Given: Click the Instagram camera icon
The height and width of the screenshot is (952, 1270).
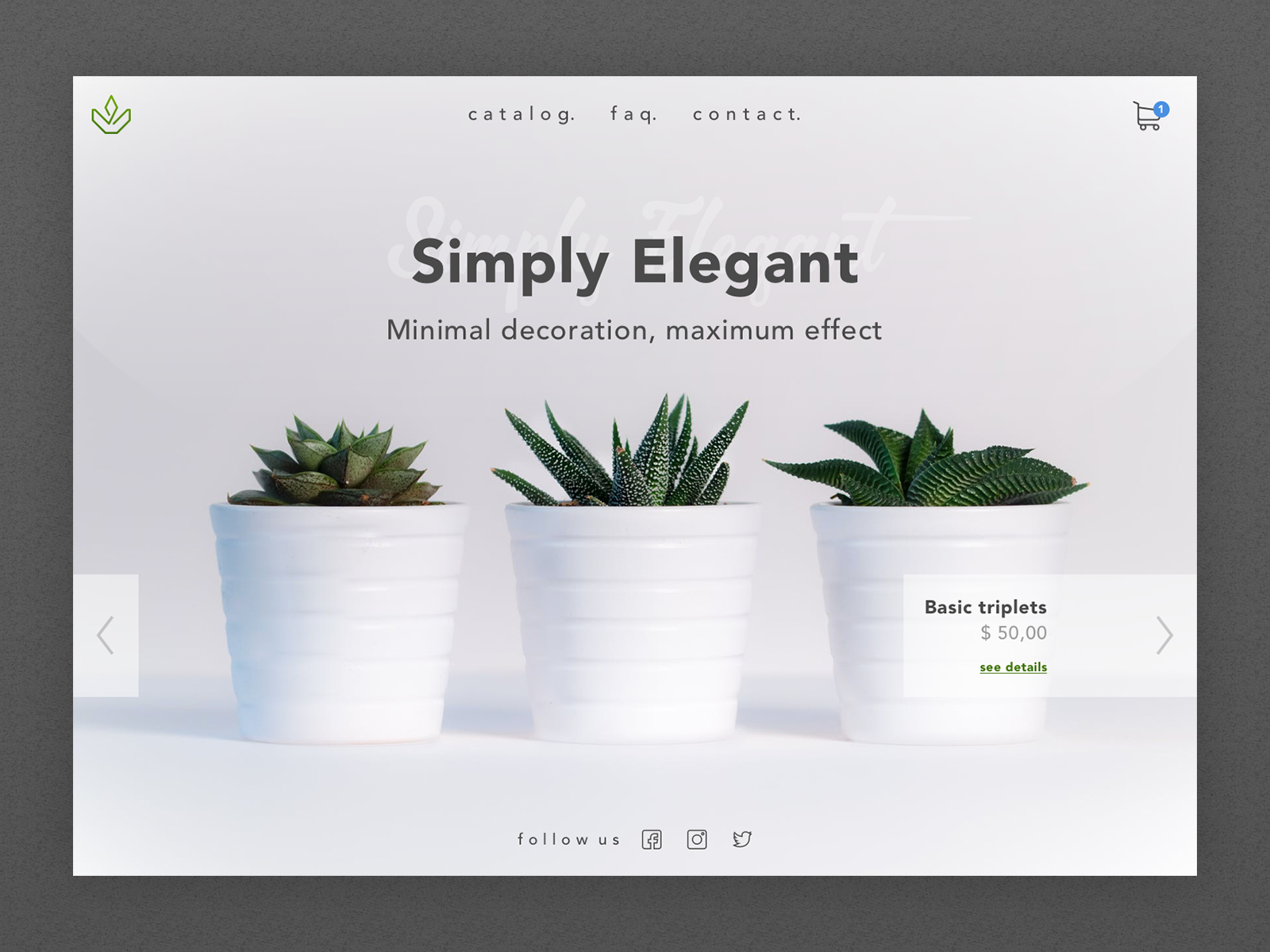Looking at the screenshot, I should (698, 839).
